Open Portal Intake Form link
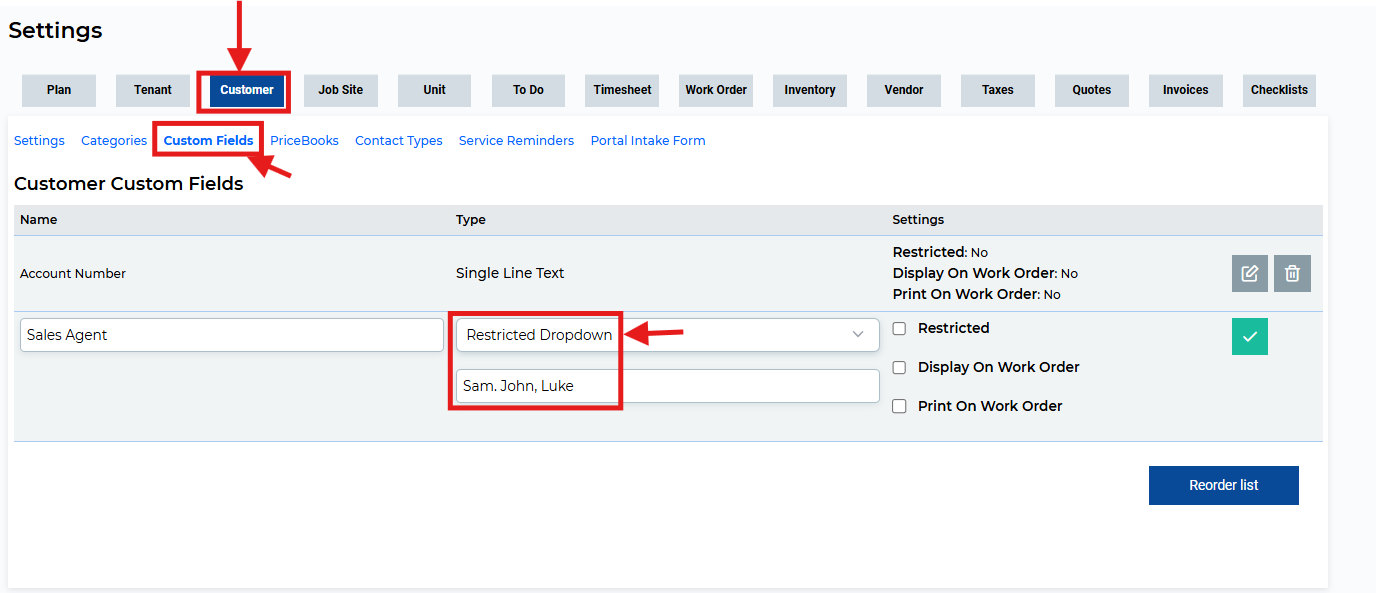 tap(648, 141)
